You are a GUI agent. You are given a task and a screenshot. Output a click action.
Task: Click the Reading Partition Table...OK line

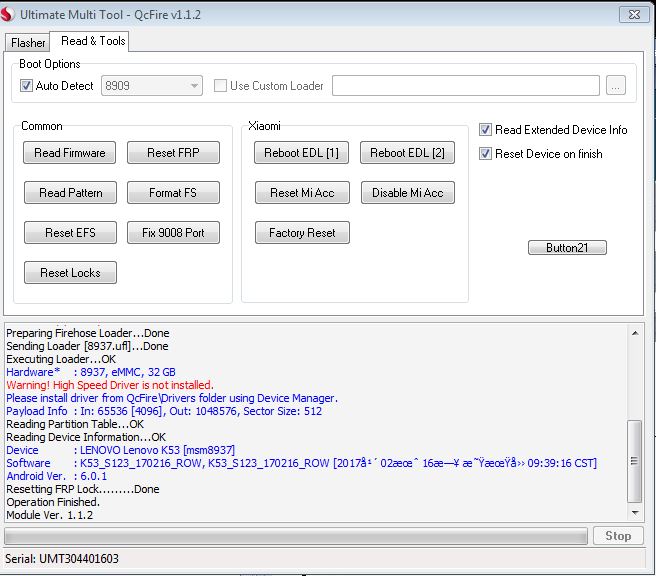click(75, 424)
